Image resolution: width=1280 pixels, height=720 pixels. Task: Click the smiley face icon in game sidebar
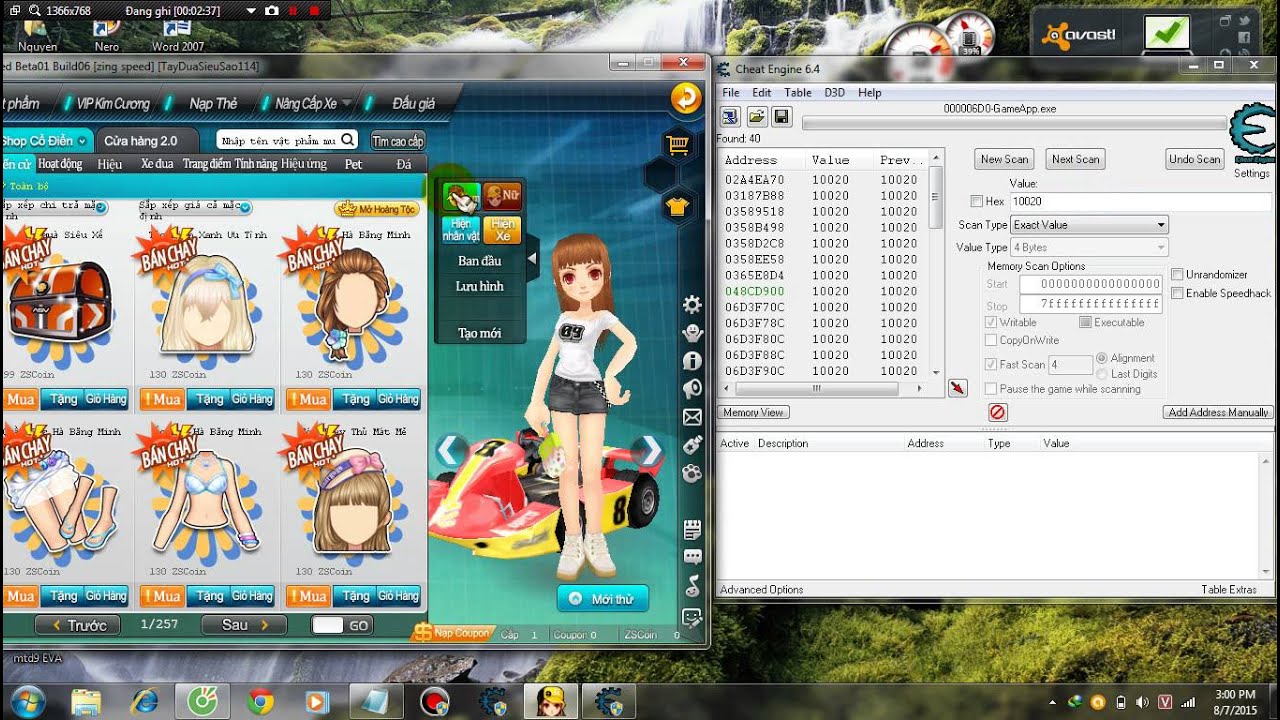click(691, 617)
